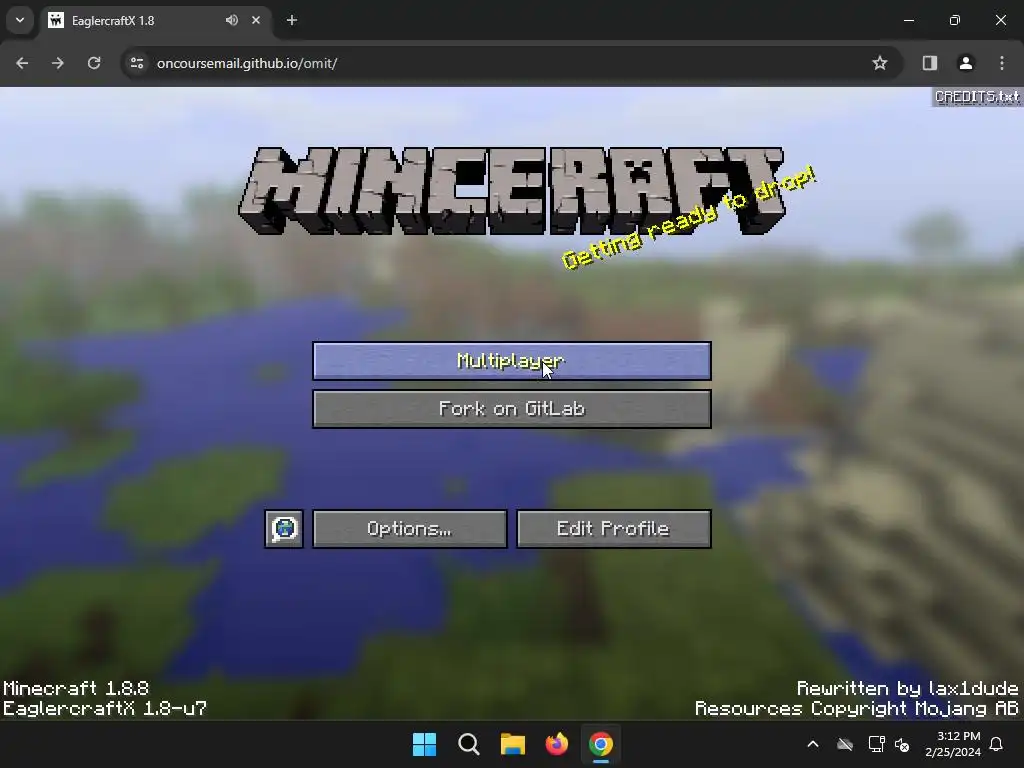Open the CREDITS.txt link

977,97
